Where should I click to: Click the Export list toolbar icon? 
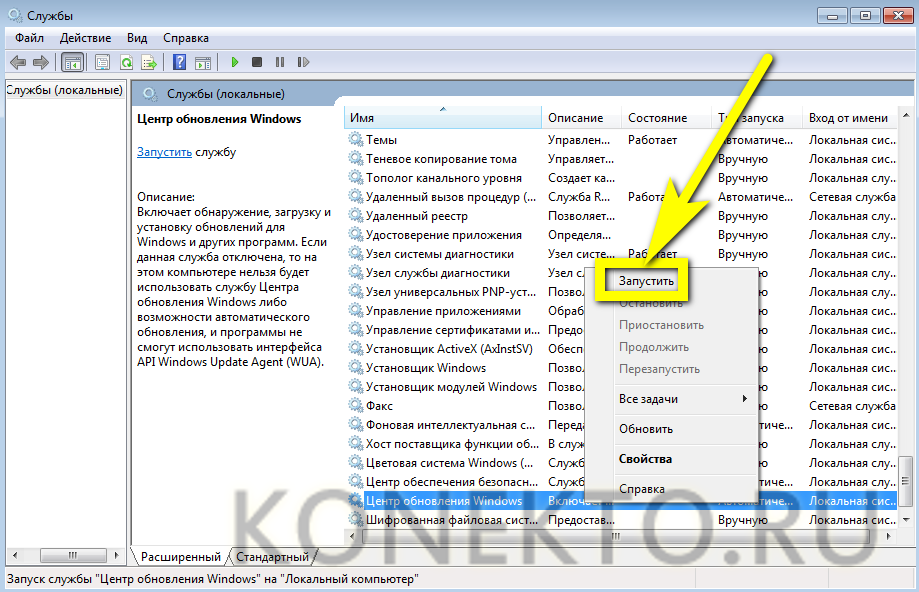point(149,62)
